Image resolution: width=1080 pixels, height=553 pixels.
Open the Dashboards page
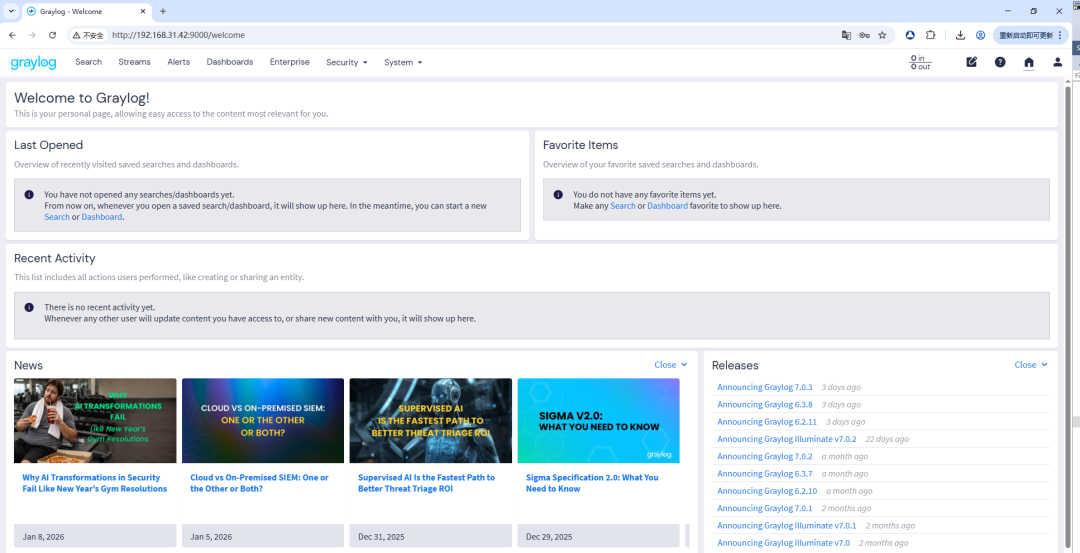tap(230, 62)
